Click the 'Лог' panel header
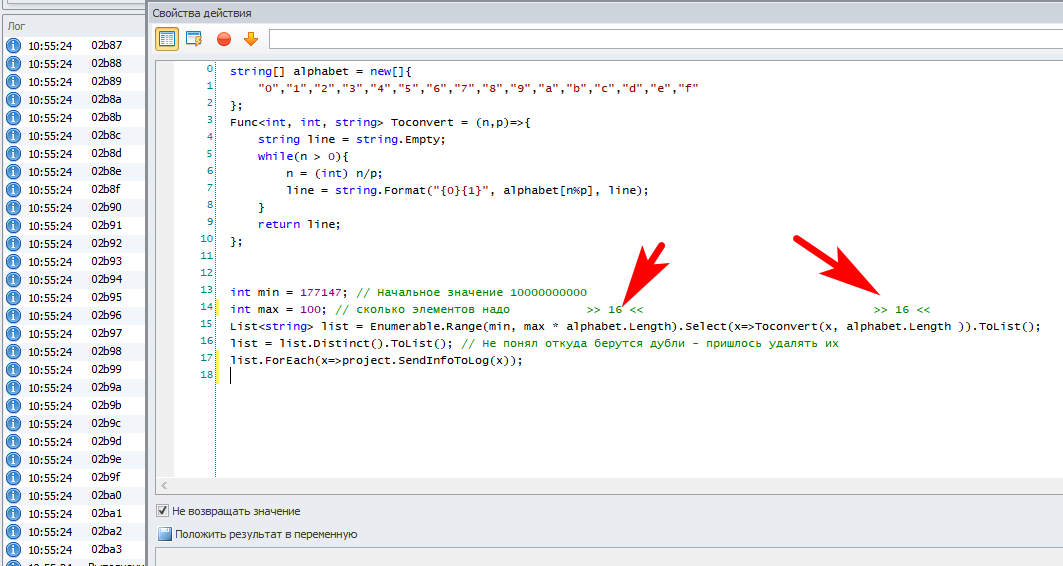 [x=16, y=26]
